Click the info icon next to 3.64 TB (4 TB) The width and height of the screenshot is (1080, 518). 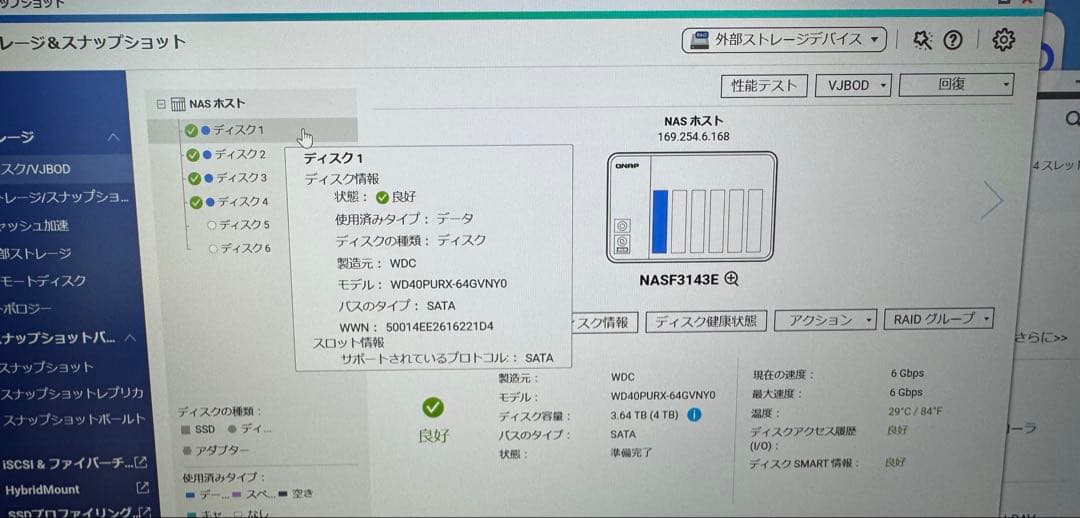click(694, 415)
